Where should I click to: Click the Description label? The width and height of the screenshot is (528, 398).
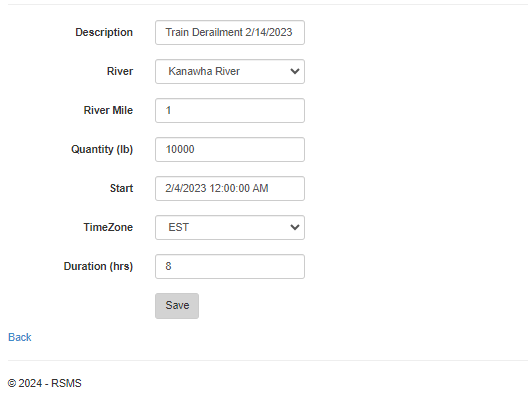[x=104, y=32]
